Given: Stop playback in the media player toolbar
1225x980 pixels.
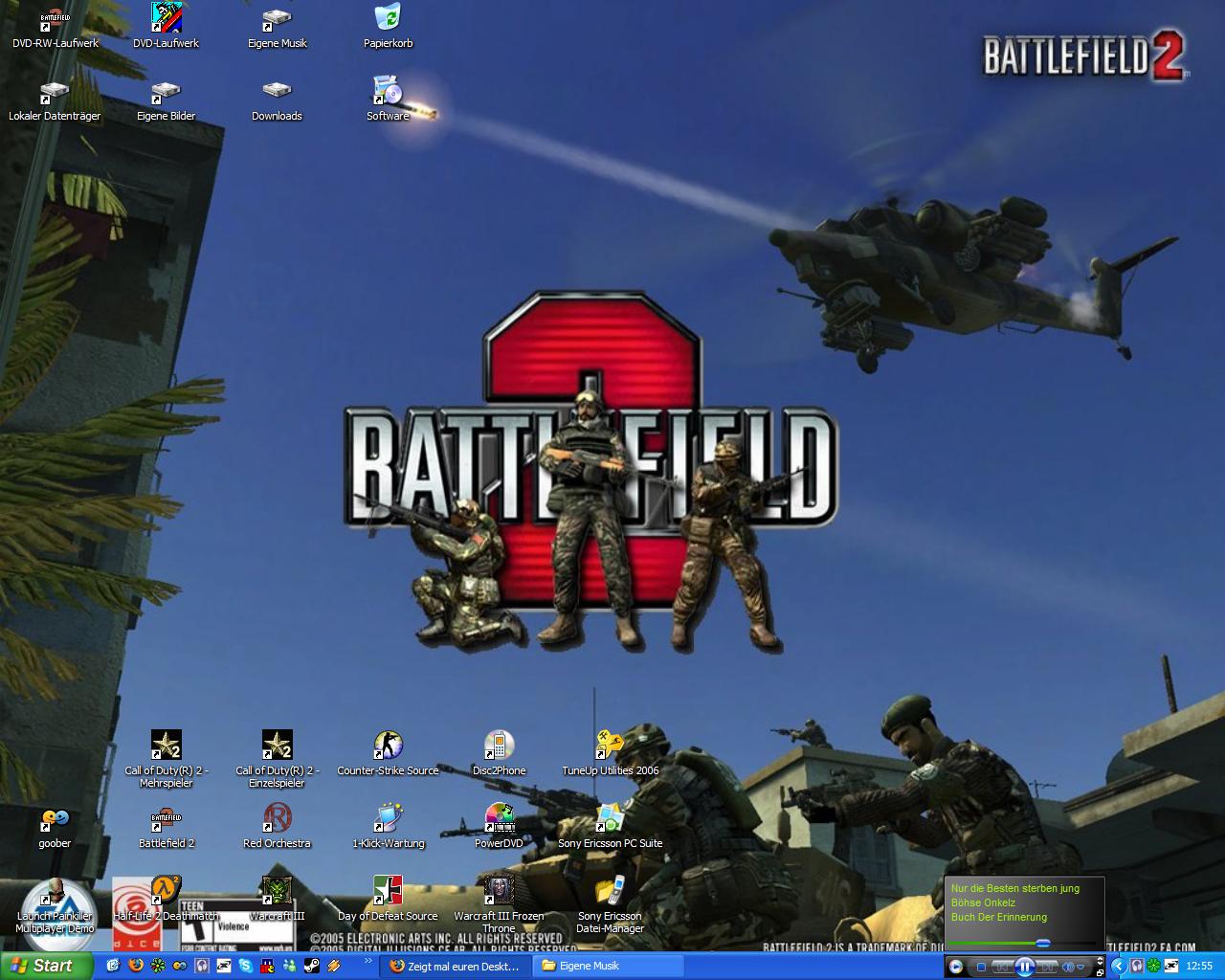Looking at the screenshot, I should tap(981, 967).
